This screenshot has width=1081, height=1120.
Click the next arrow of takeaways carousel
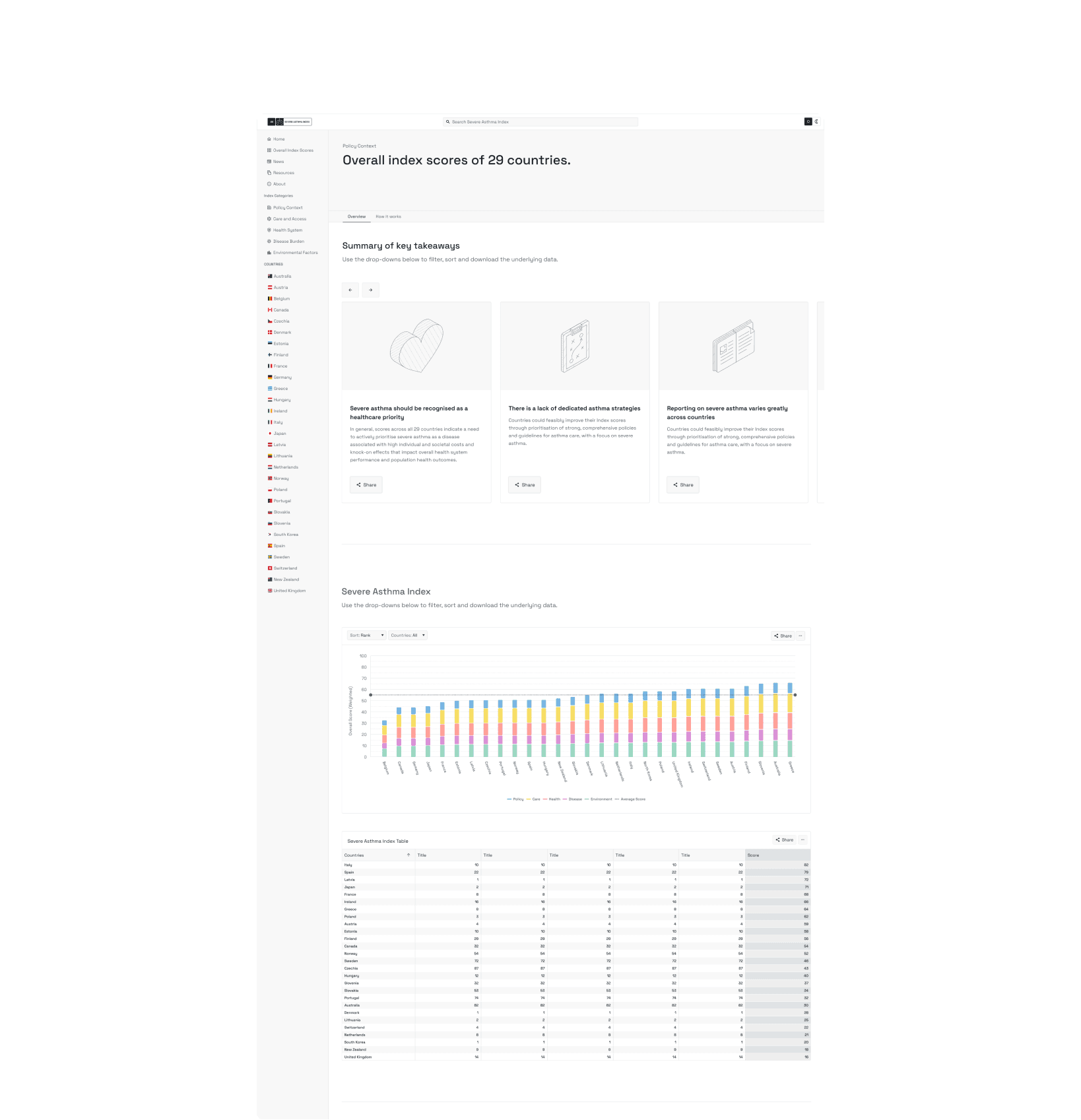coord(371,290)
